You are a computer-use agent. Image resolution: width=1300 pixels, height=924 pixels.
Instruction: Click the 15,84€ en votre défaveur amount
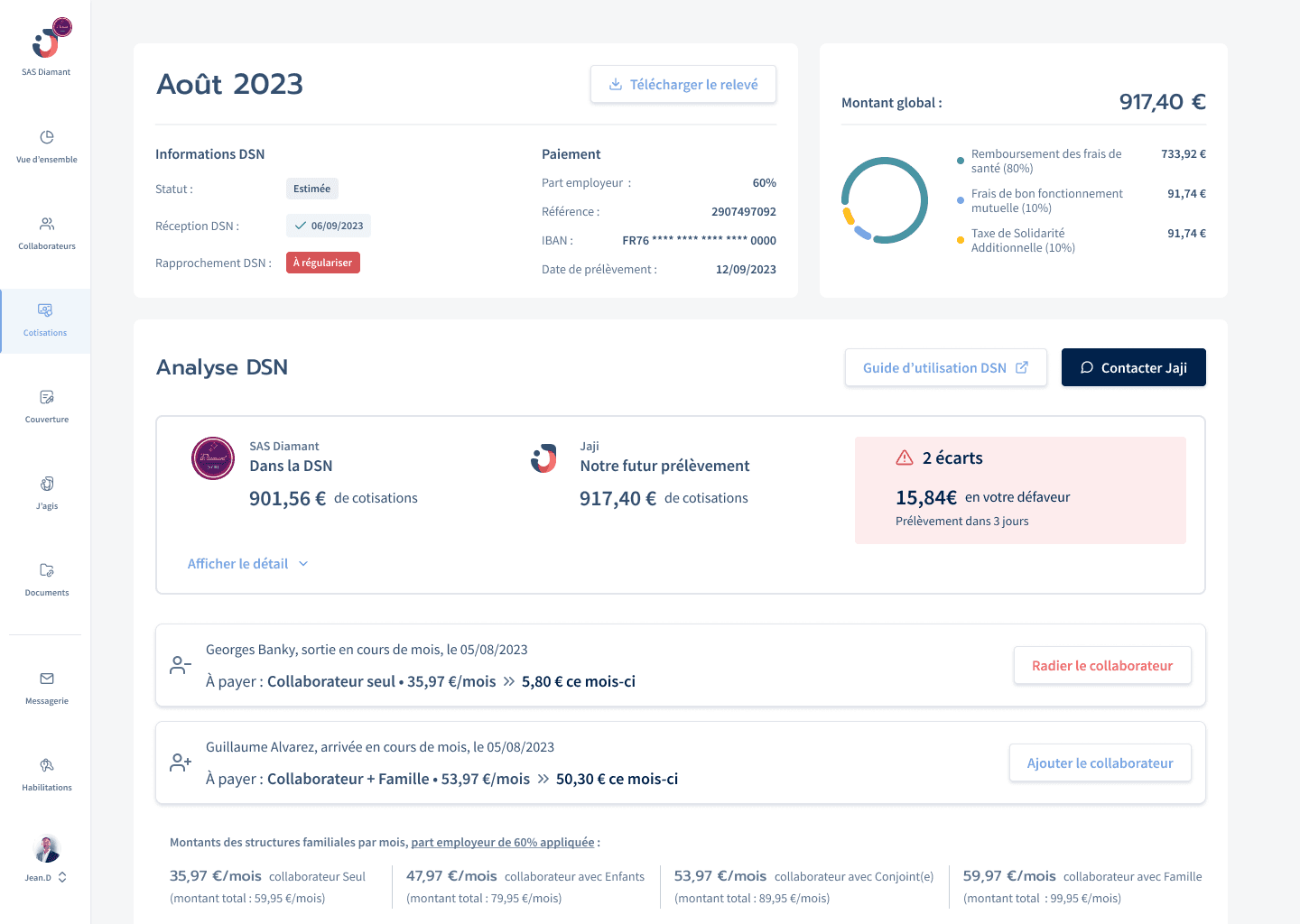coord(926,497)
